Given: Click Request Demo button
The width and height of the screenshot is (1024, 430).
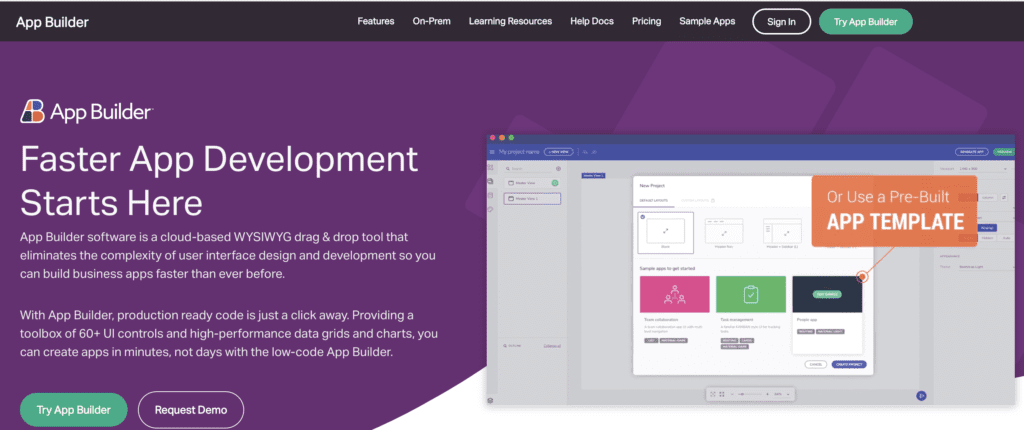Looking at the screenshot, I should [x=191, y=410].
